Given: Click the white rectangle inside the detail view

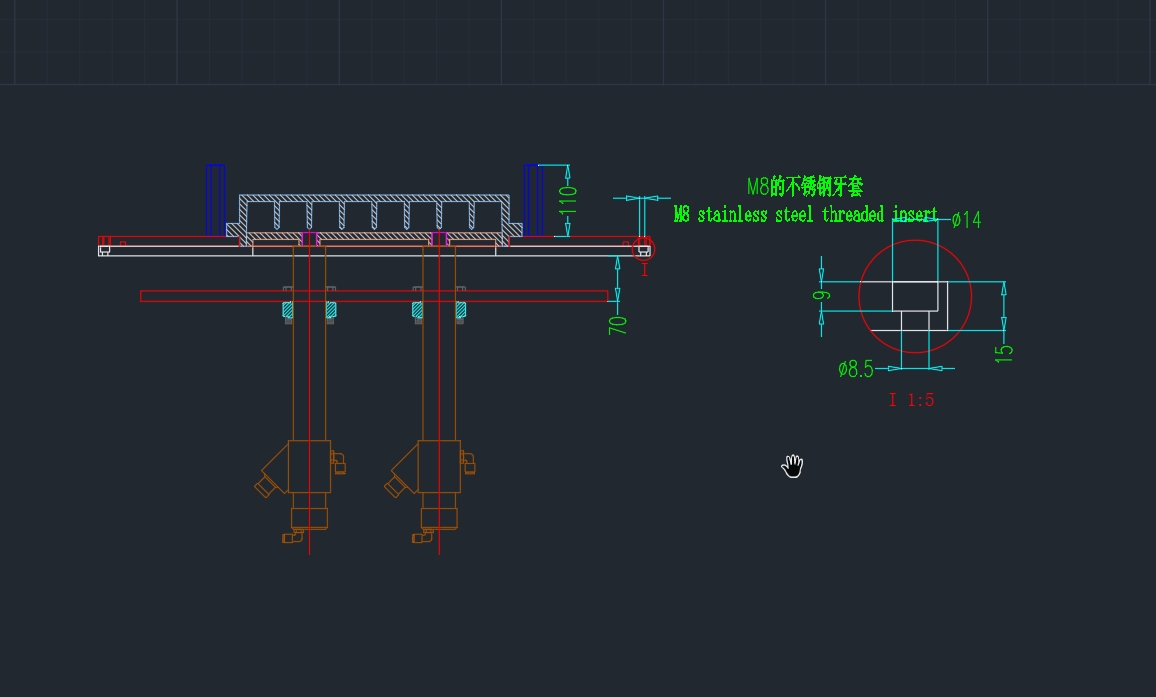Looking at the screenshot, I should coord(919,296).
